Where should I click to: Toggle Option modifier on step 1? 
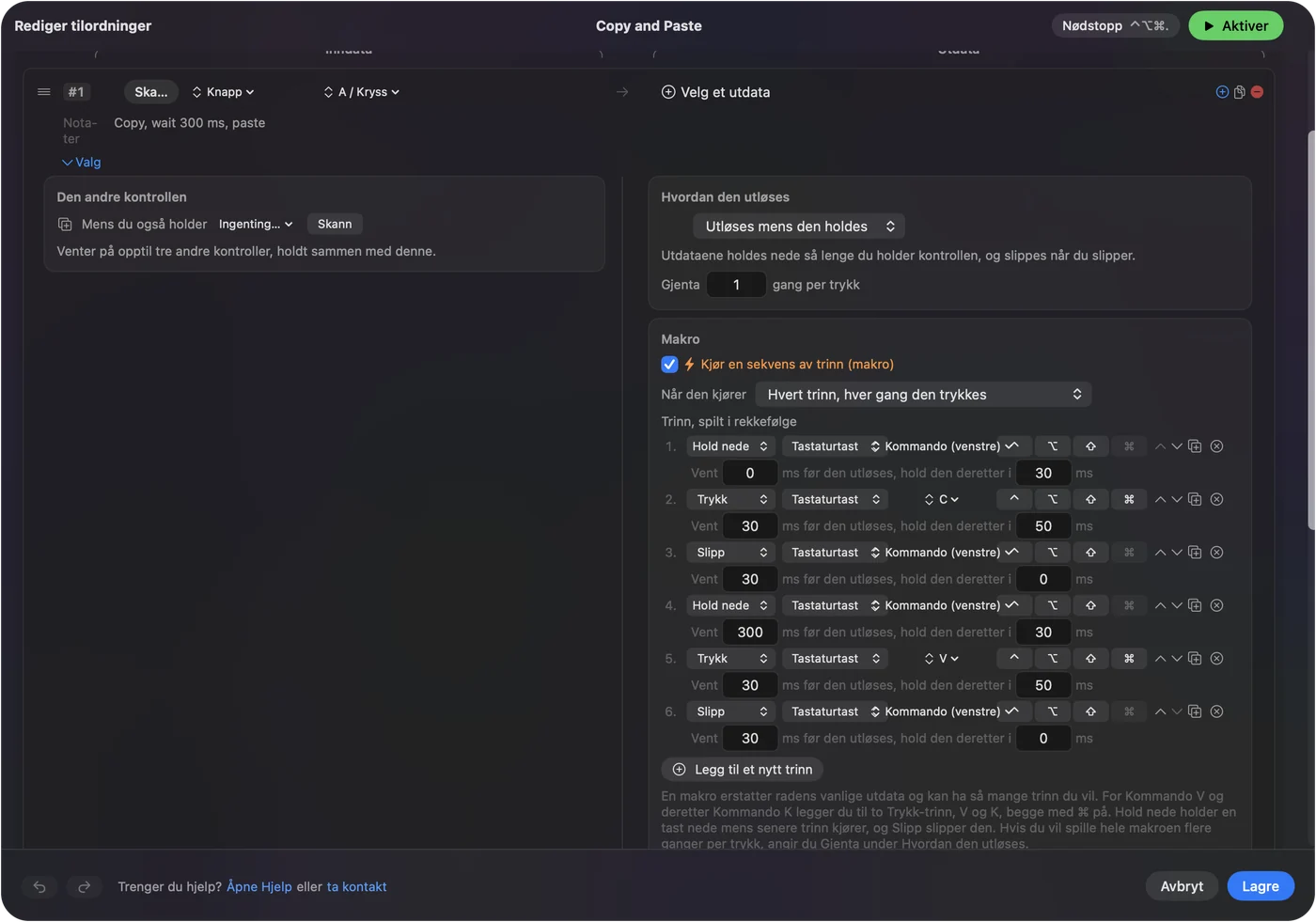click(1053, 446)
